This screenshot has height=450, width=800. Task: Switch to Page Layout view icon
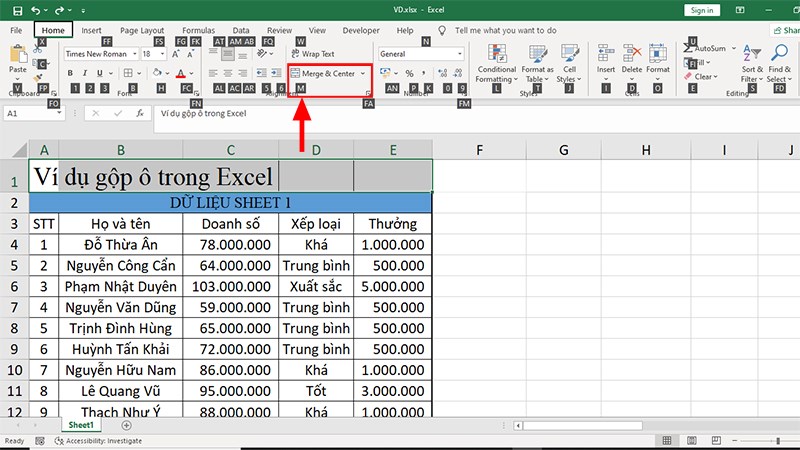(692, 440)
